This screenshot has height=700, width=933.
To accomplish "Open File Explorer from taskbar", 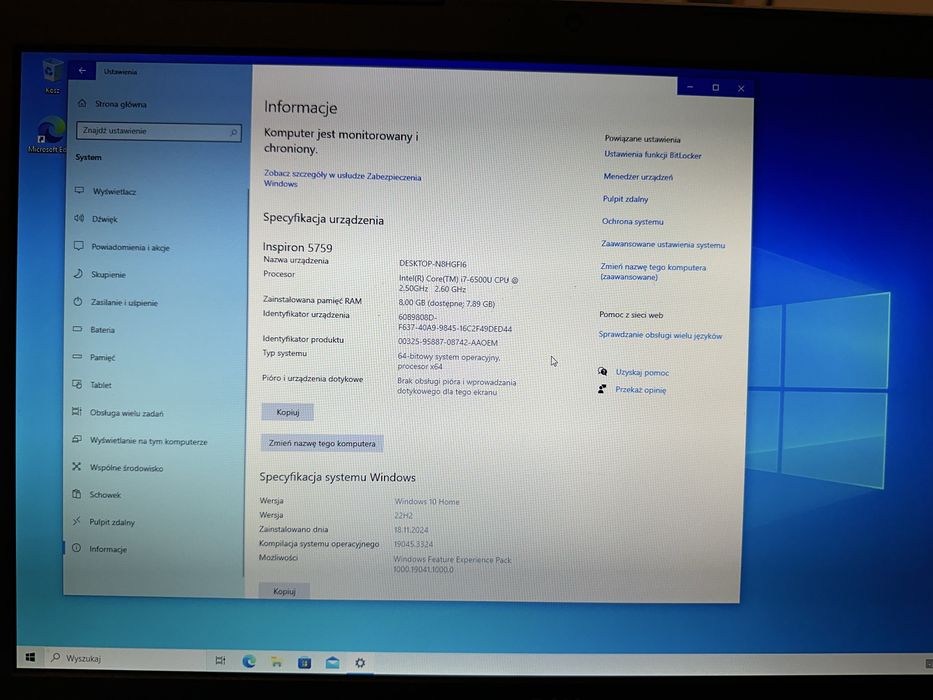I will tap(277, 661).
